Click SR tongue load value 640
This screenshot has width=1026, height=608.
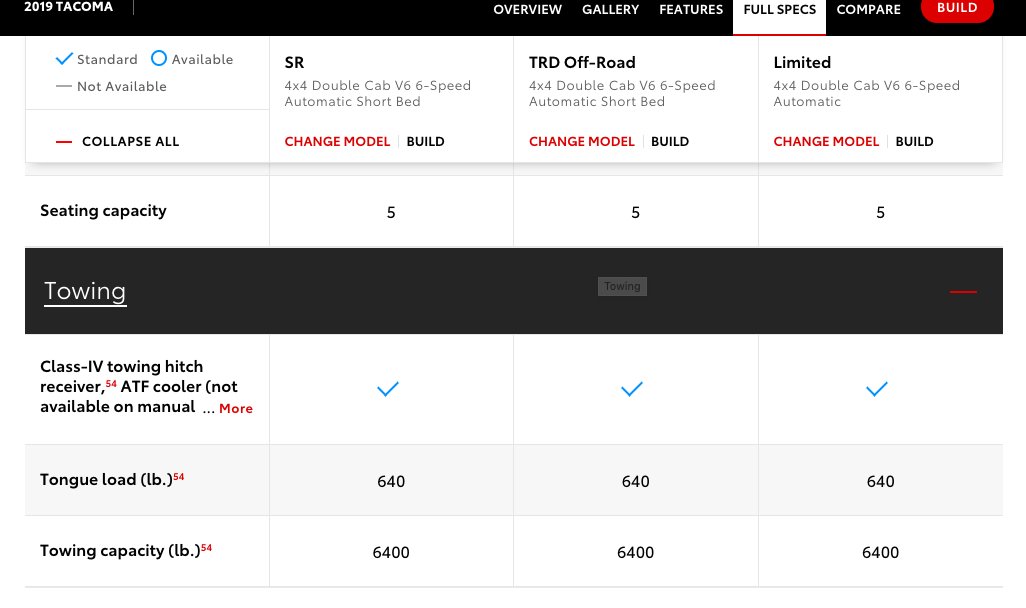[391, 481]
